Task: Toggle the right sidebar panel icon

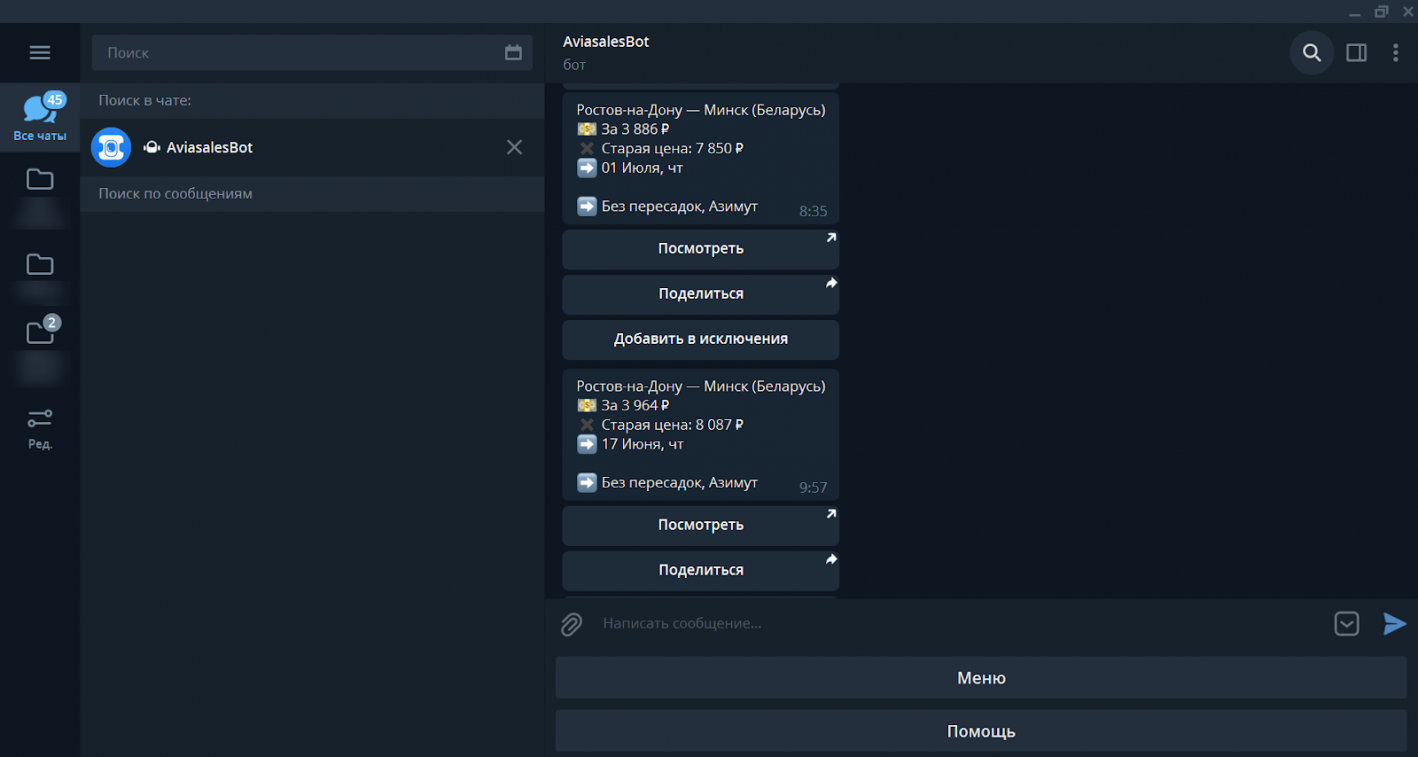Action: tap(1356, 53)
